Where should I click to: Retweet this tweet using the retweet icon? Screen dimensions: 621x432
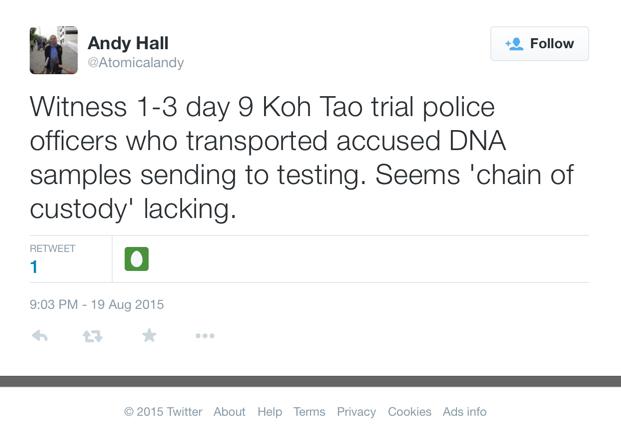tap(93, 336)
